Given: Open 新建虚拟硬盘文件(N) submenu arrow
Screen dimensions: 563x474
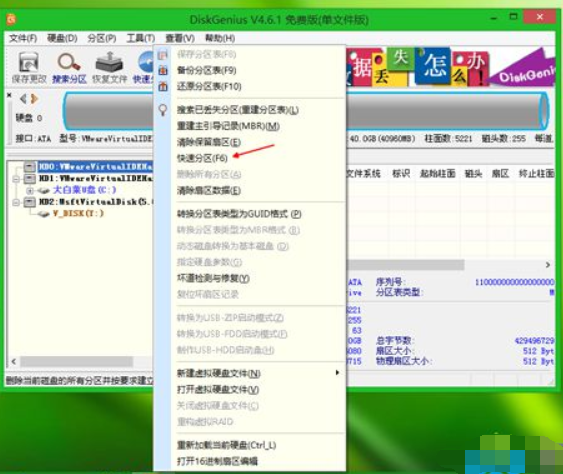Looking at the screenshot, I should pos(337,373).
